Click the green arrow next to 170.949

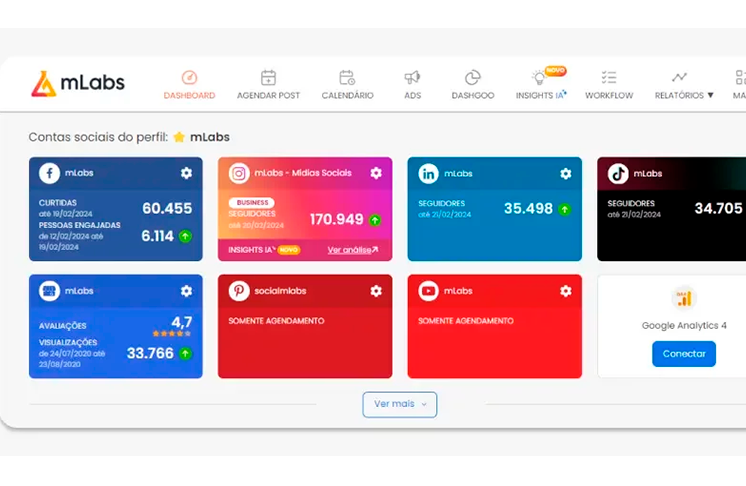click(375, 220)
